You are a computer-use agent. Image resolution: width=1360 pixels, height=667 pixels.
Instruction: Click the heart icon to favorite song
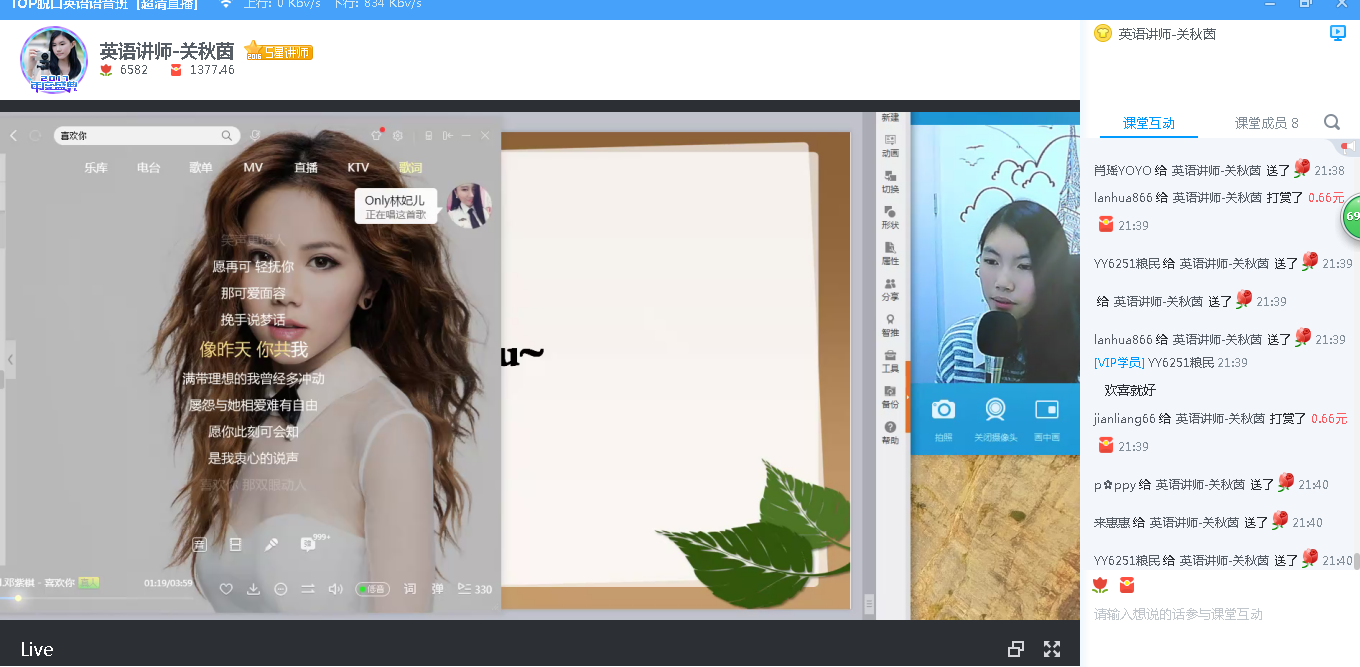click(226, 589)
